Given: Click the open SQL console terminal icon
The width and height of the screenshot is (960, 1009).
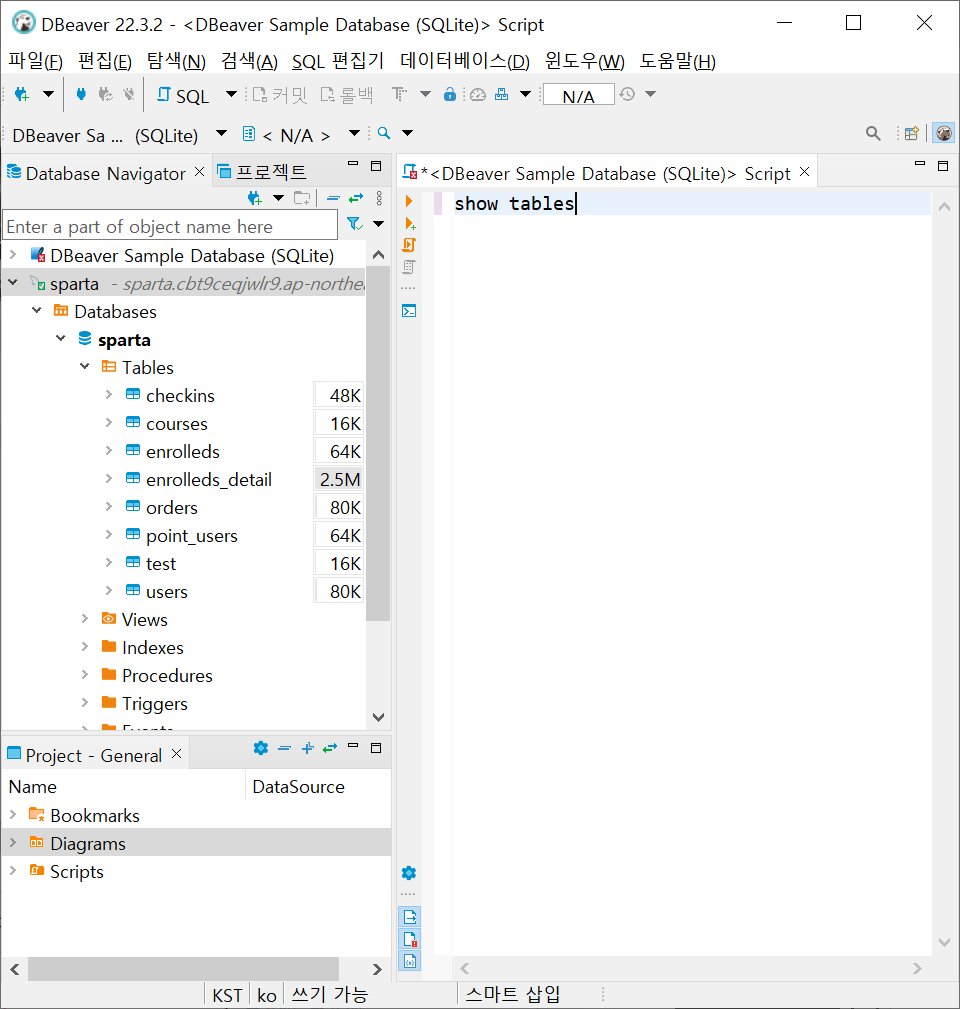Looking at the screenshot, I should click(409, 311).
